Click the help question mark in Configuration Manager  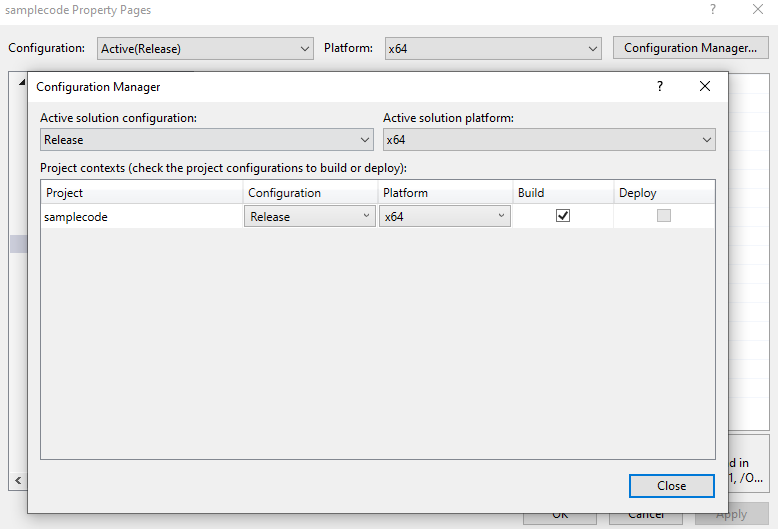659,87
